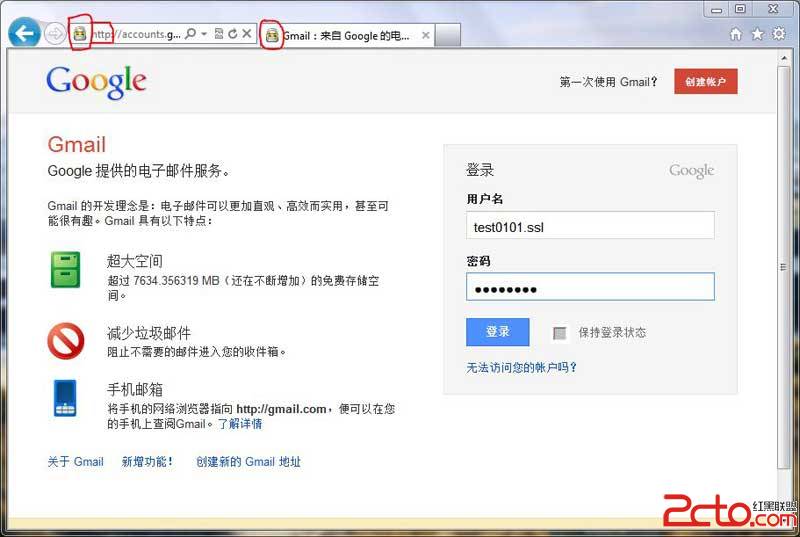Image resolution: width=800 pixels, height=537 pixels.
Task: Click the address bar URL text
Action: (136, 34)
